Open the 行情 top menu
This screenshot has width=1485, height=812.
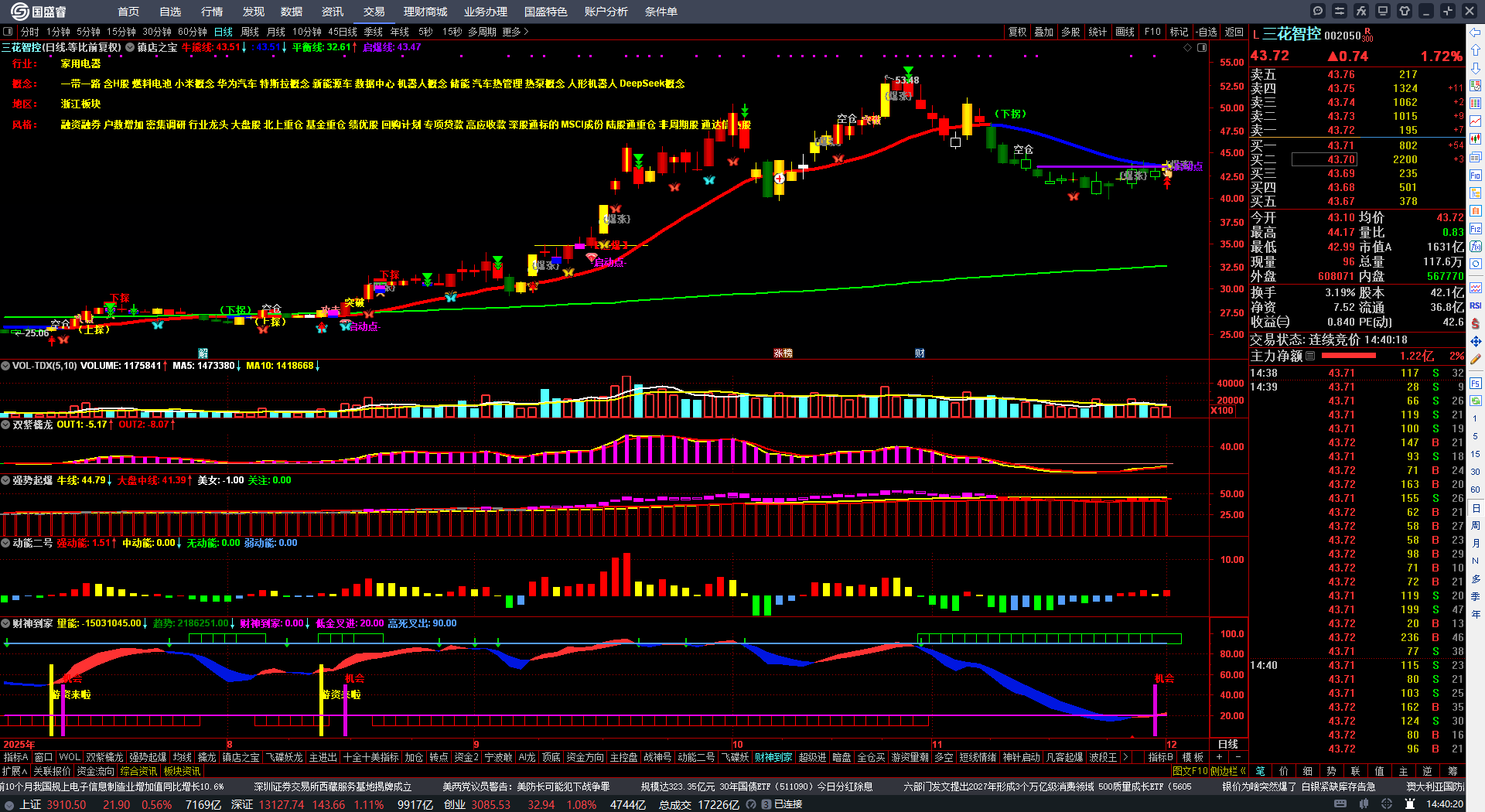click(212, 12)
